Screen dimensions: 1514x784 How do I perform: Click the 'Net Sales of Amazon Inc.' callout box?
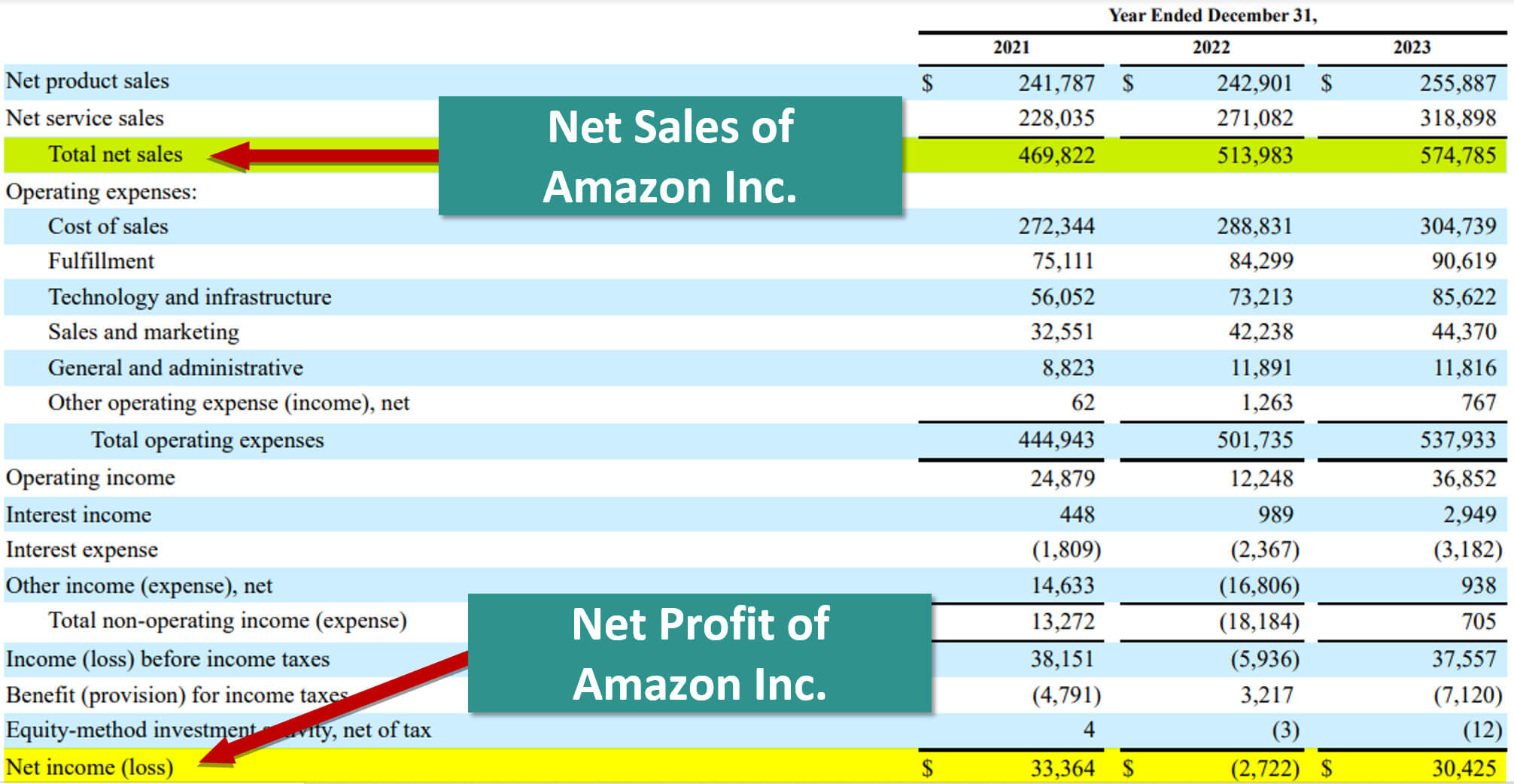[x=670, y=156]
